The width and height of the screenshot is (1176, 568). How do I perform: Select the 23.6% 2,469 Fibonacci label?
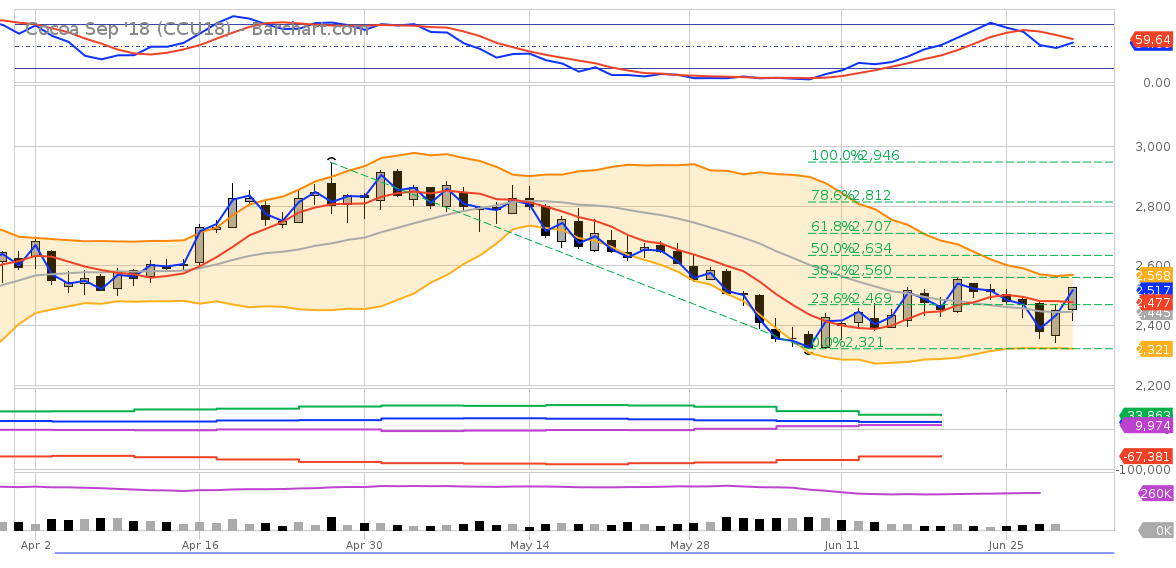coord(851,298)
